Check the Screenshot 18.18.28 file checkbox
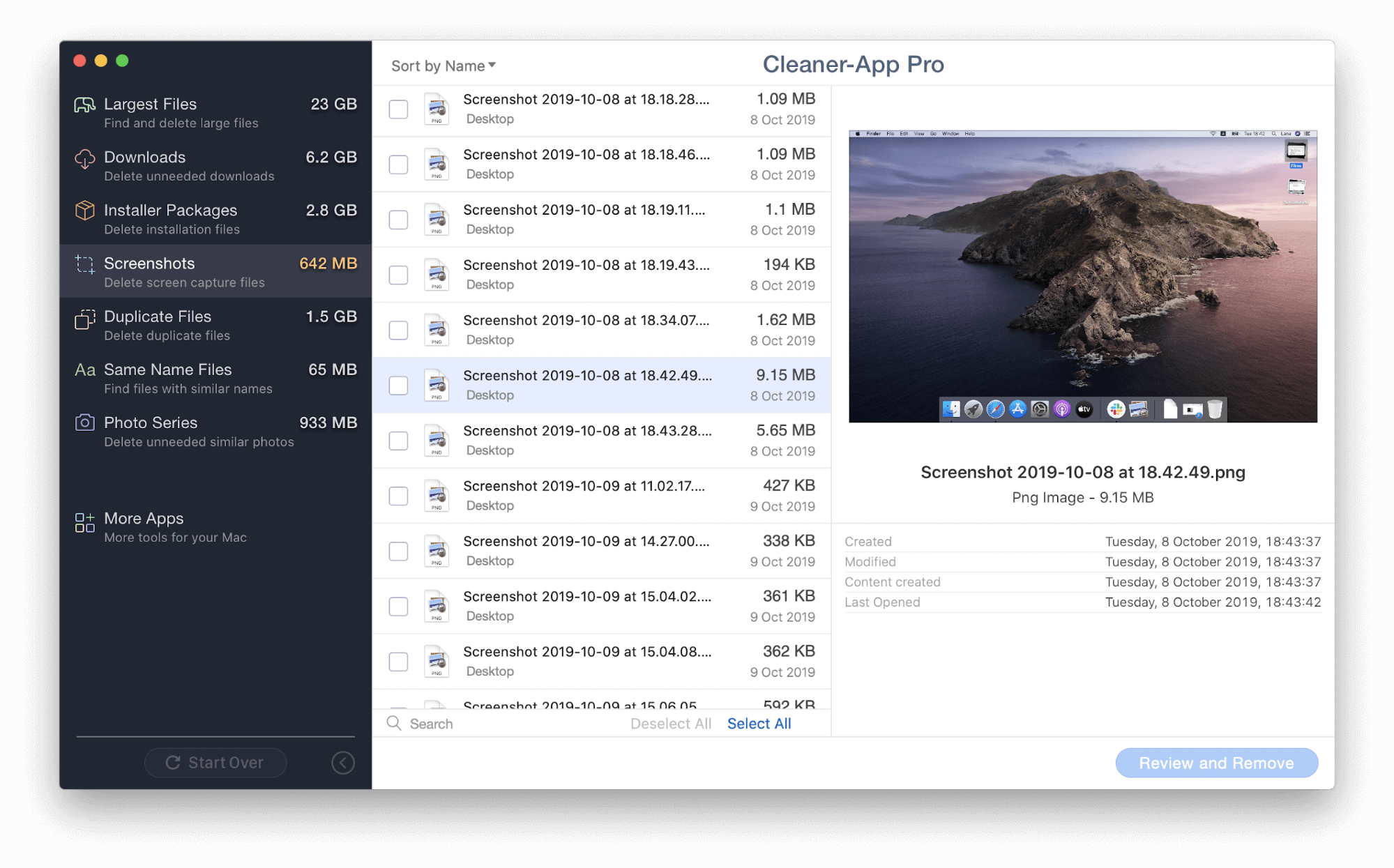Image resolution: width=1394 pixels, height=868 pixels. click(x=398, y=109)
